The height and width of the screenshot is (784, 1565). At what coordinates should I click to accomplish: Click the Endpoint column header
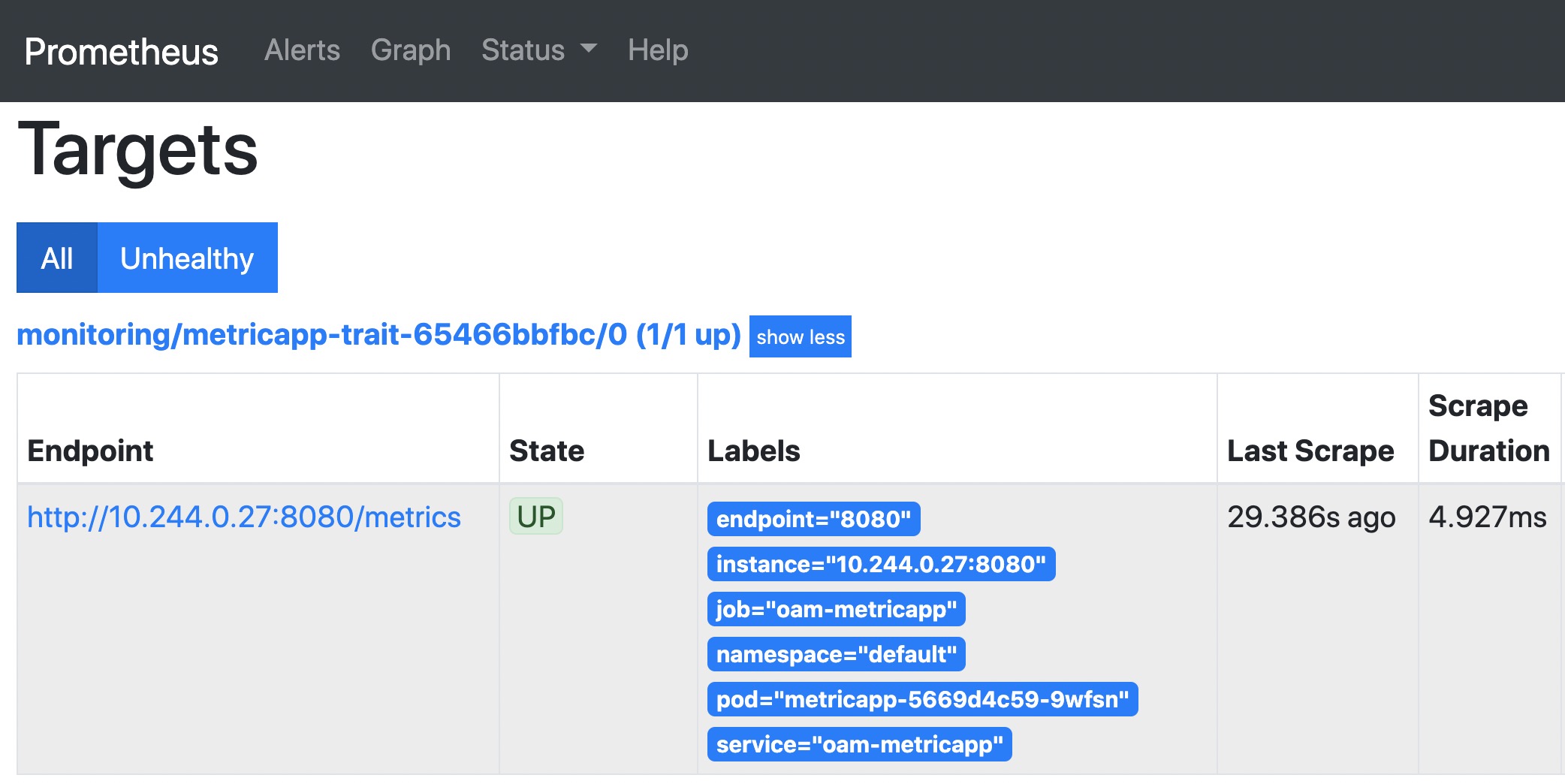(91, 451)
